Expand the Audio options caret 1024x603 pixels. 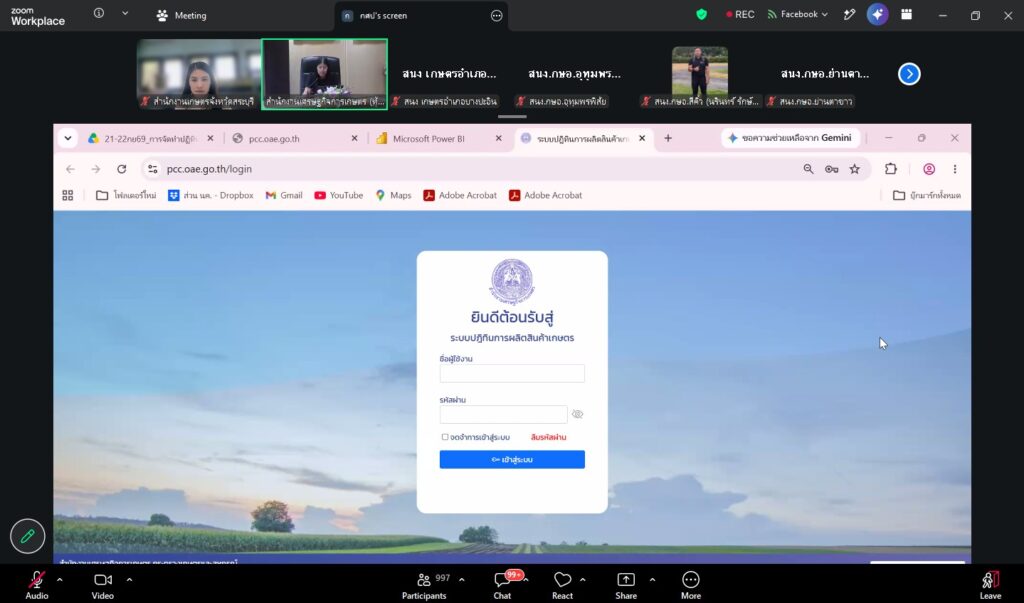[x=59, y=579]
